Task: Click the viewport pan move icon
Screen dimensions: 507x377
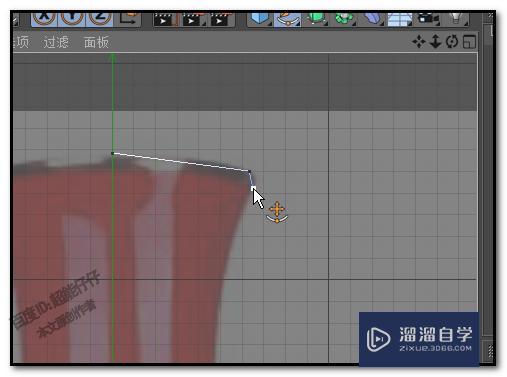Action: pyautogui.click(x=419, y=42)
